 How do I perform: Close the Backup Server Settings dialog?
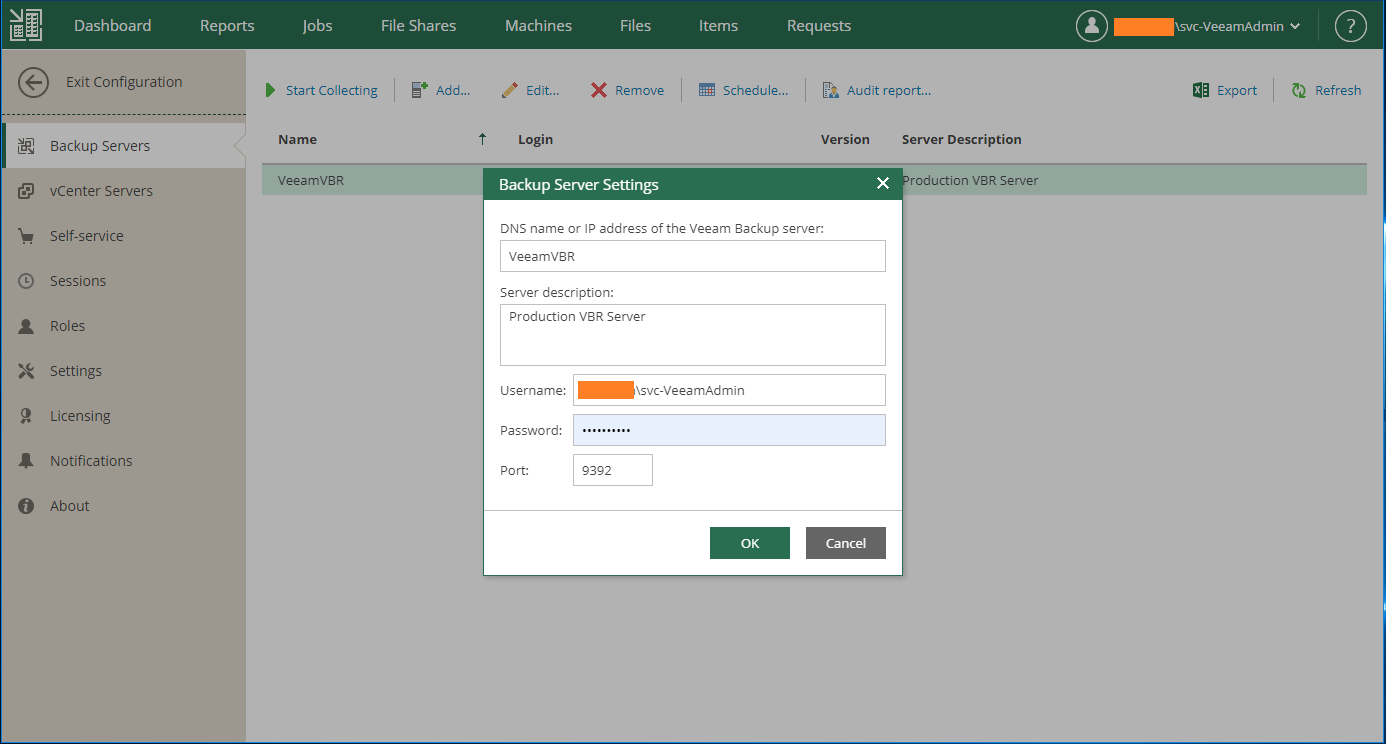882,183
